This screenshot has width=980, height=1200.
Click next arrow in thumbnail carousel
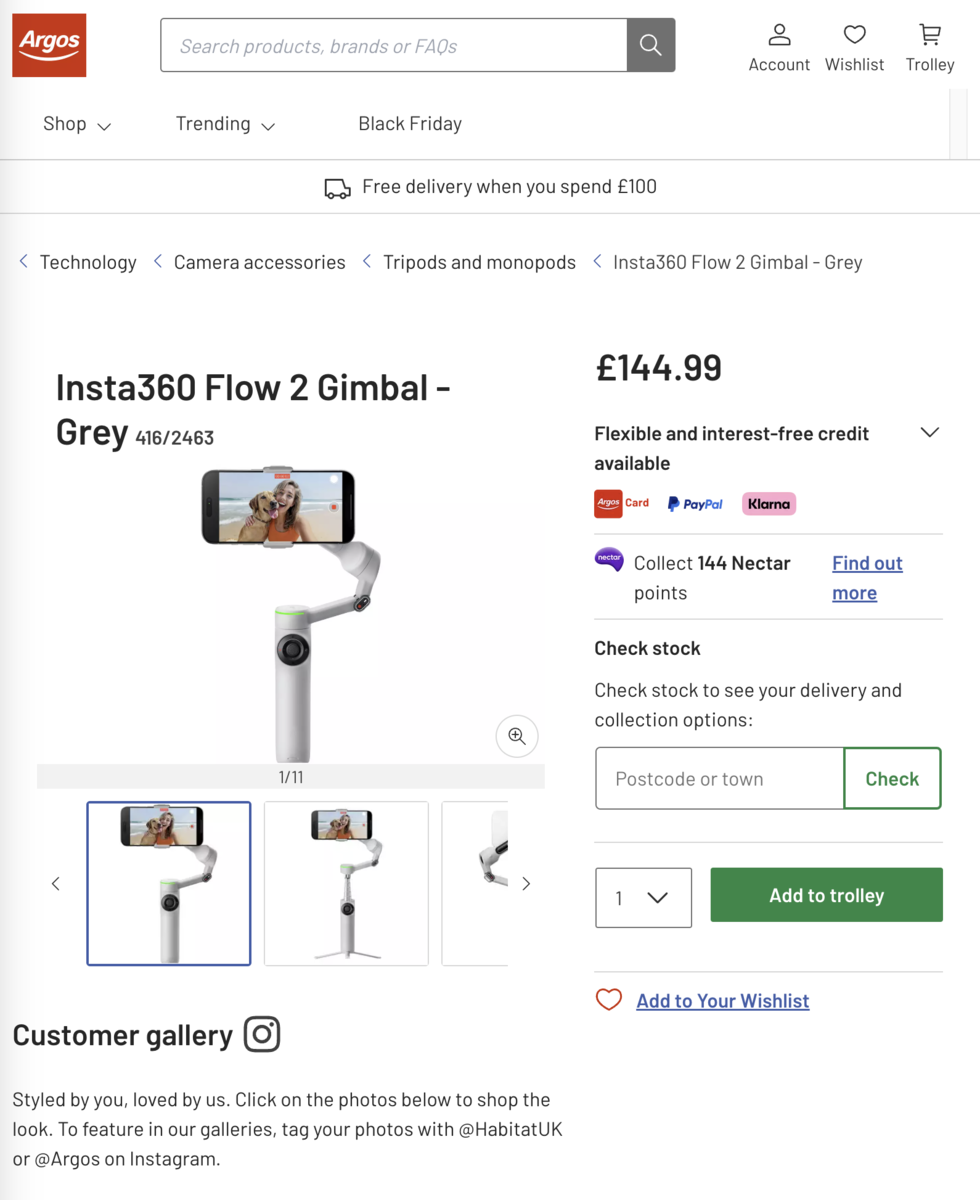(x=526, y=883)
